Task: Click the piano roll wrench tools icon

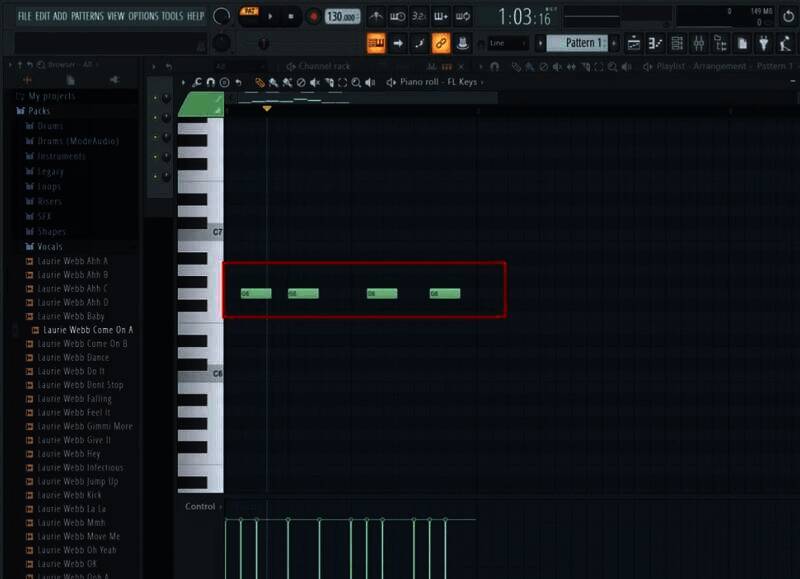Action: 198,83
